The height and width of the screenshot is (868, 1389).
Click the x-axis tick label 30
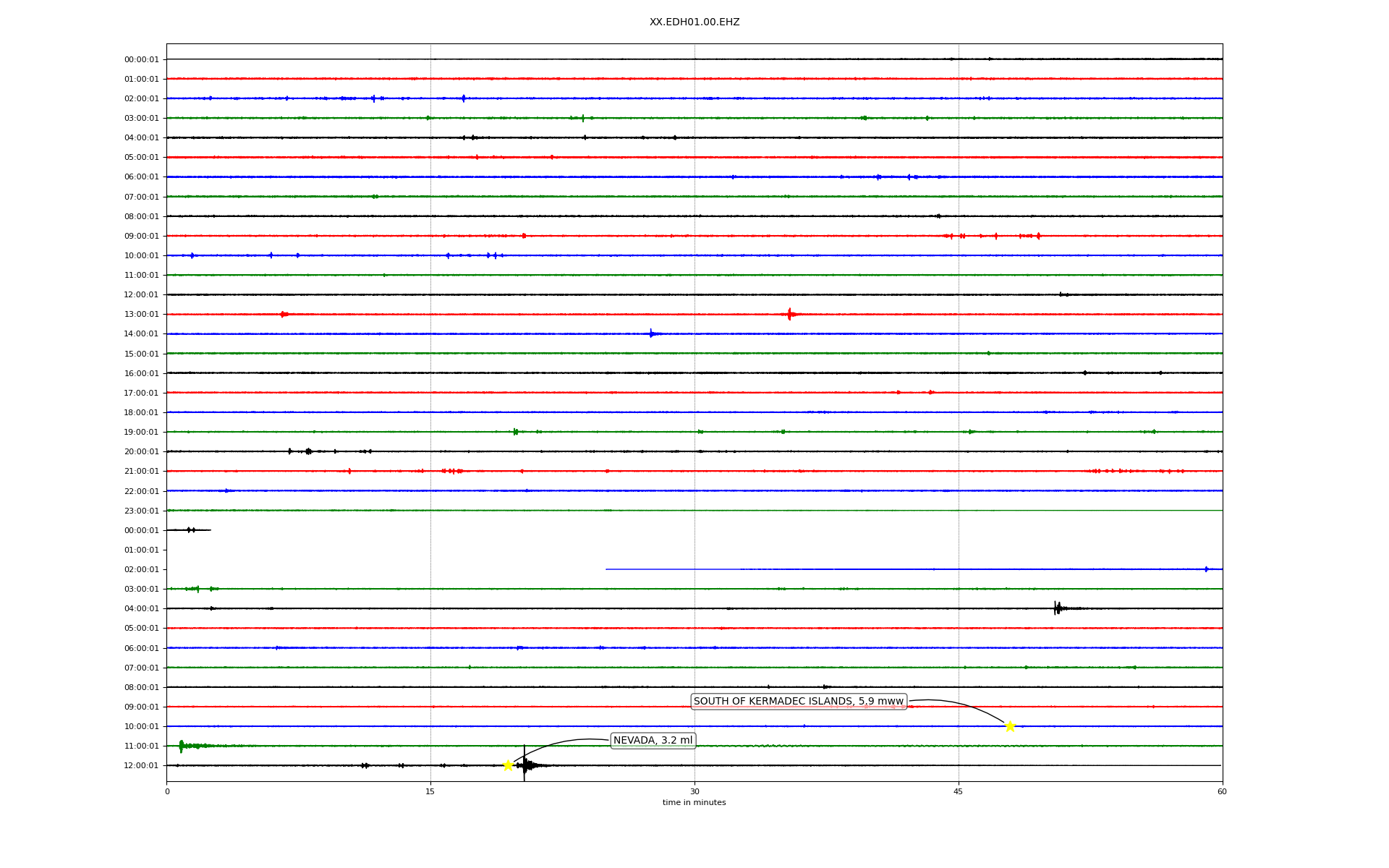tap(694, 791)
